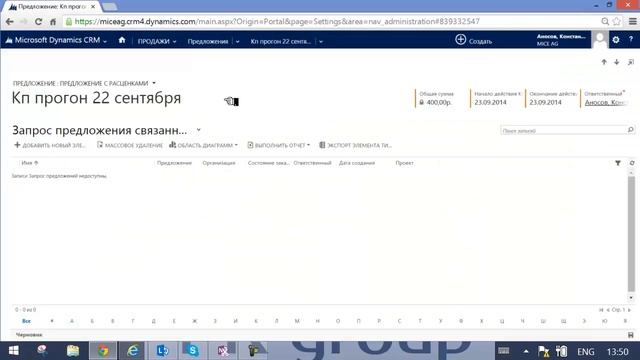Click ДОБАВИТЬ НОВЫЙ ЭЛЕ... button
Image resolution: width=640 pixels, height=360 pixels.
50,145
